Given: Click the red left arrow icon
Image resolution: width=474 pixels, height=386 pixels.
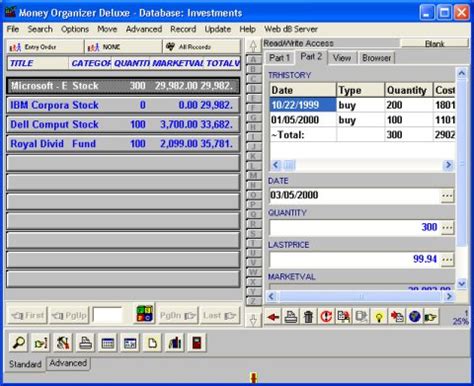Looking at the screenshot, I should pos(273,316).
